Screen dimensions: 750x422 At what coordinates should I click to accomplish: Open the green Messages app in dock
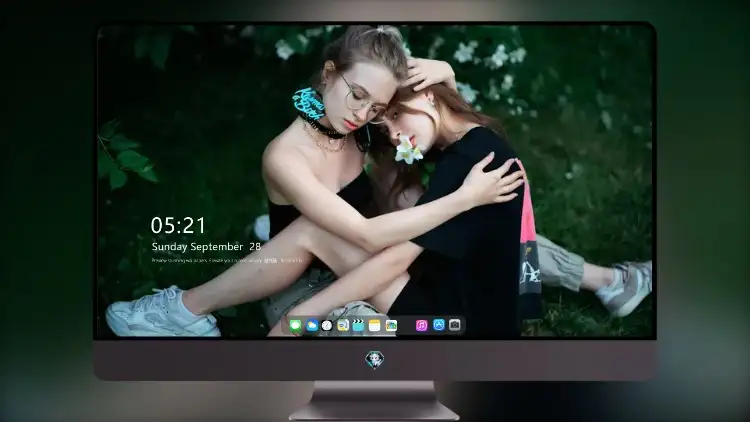tap(296, 326)
